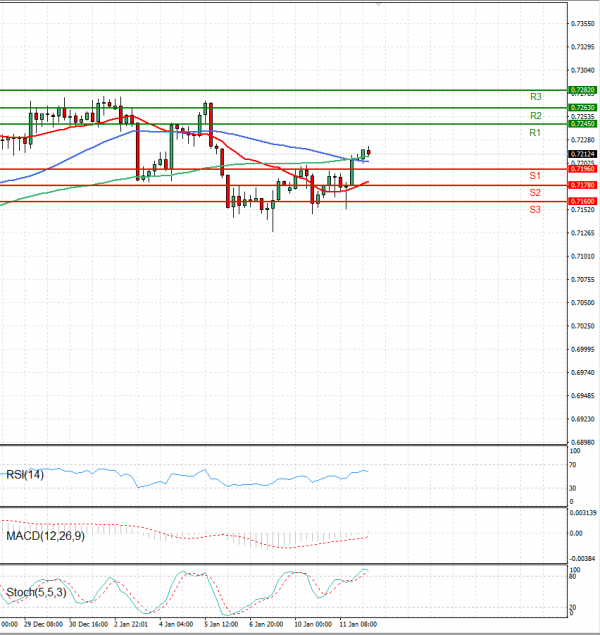
Task: Click the 0.69485 price axis value
Action: coord(583,396)
